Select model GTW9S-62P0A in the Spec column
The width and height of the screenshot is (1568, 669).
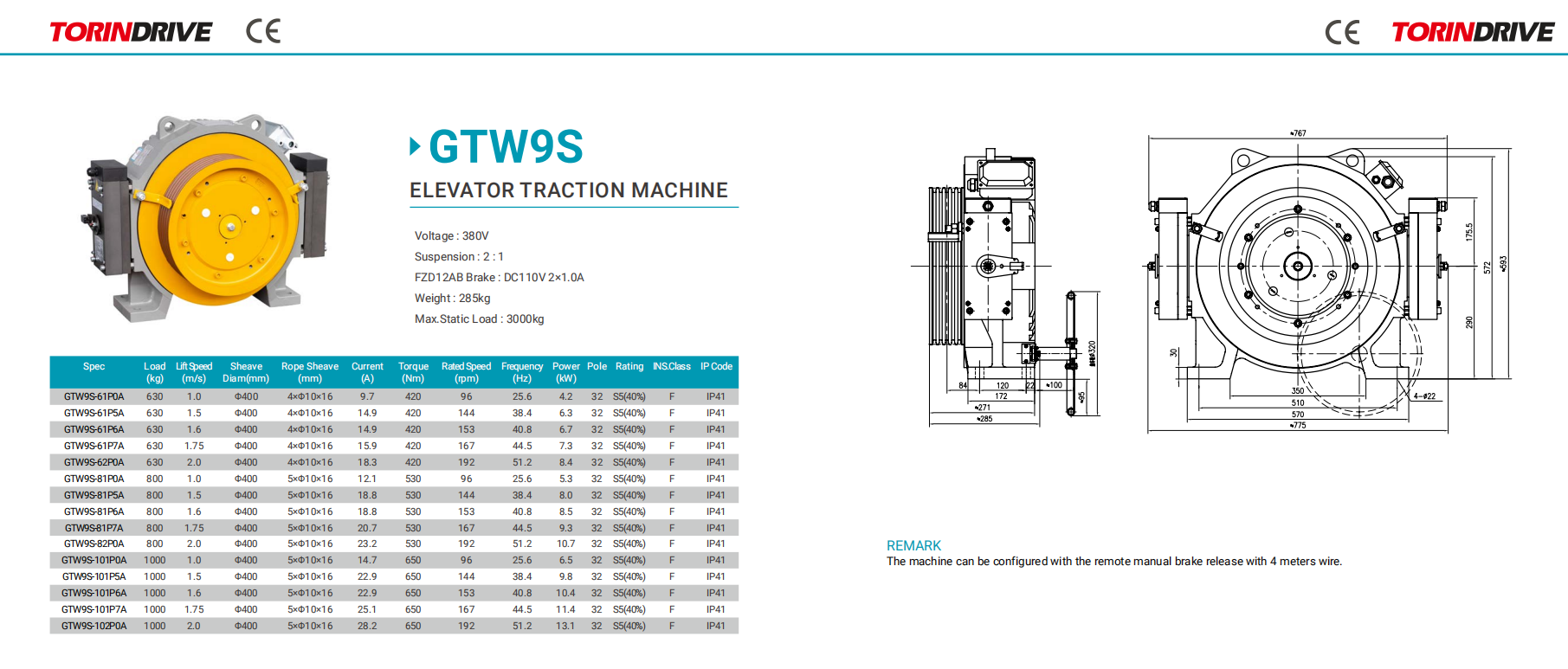[94, 462]
